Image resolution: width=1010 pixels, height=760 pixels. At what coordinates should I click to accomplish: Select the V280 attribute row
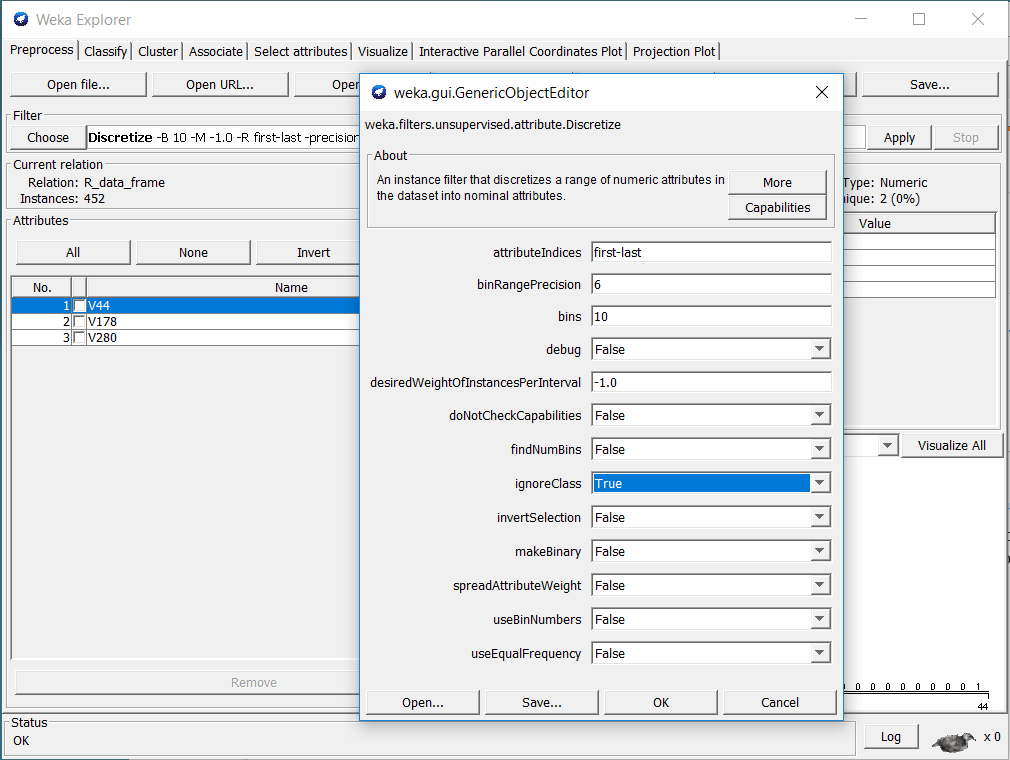point(186,337)
